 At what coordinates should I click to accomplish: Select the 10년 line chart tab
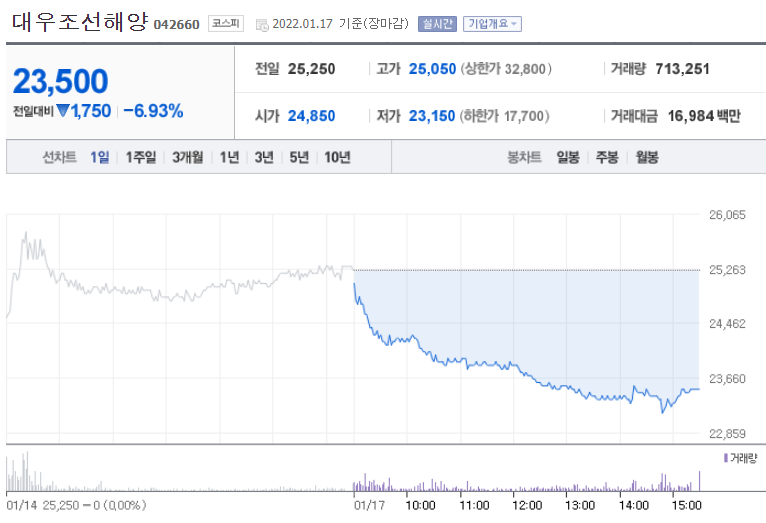coord(338,157)
